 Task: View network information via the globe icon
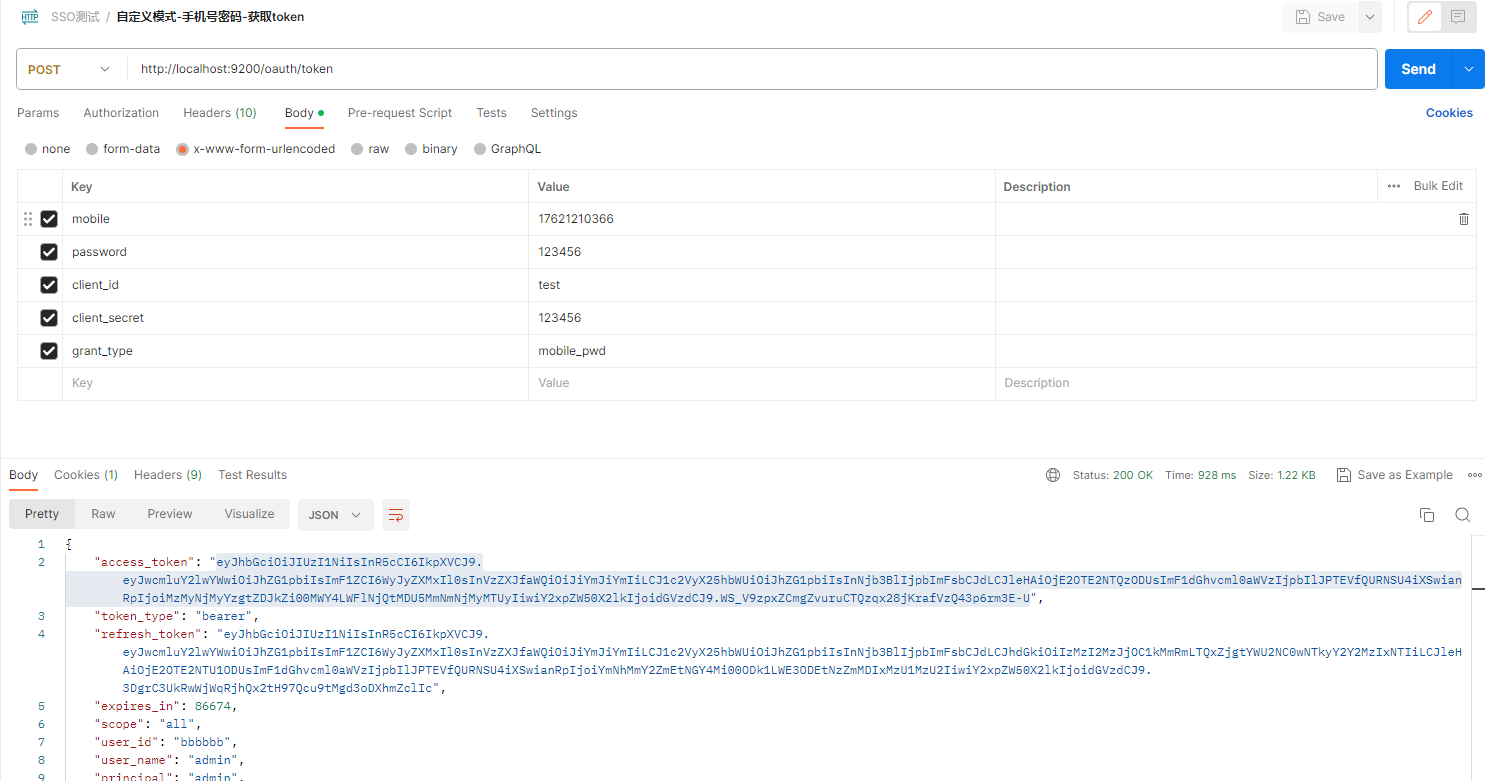click(1053, 475)
